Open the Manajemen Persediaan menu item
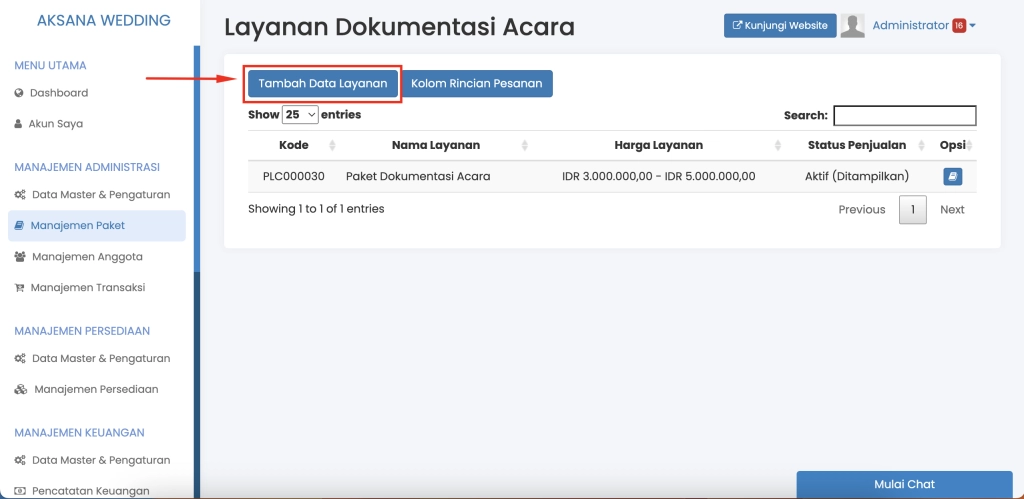 (x=96, y=389)
